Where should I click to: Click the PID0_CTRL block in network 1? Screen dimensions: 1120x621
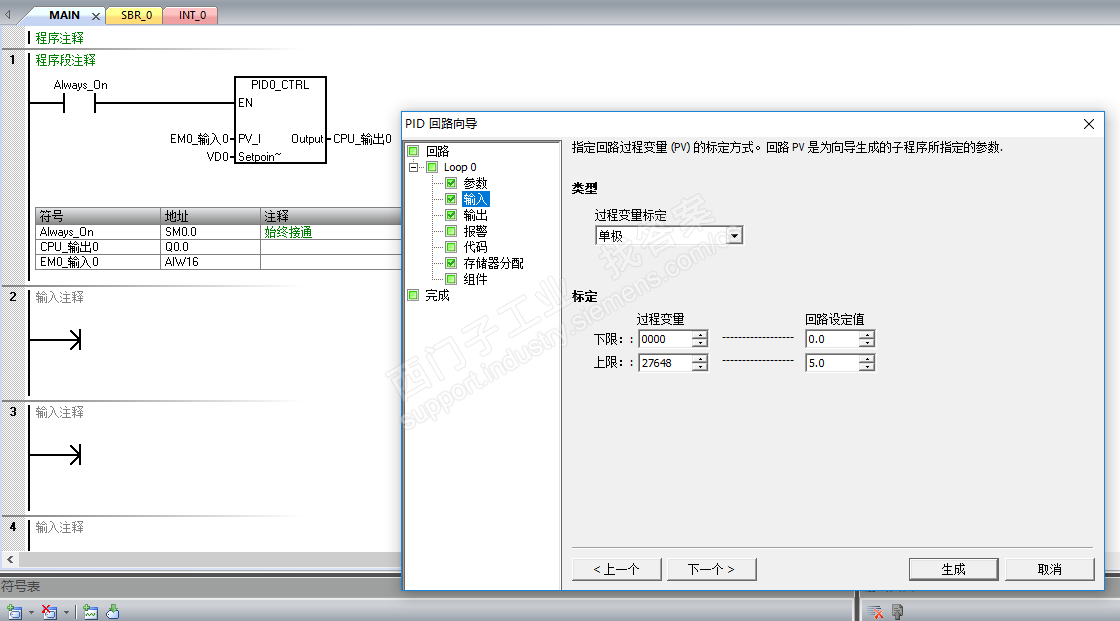click(x=281, y=120)
